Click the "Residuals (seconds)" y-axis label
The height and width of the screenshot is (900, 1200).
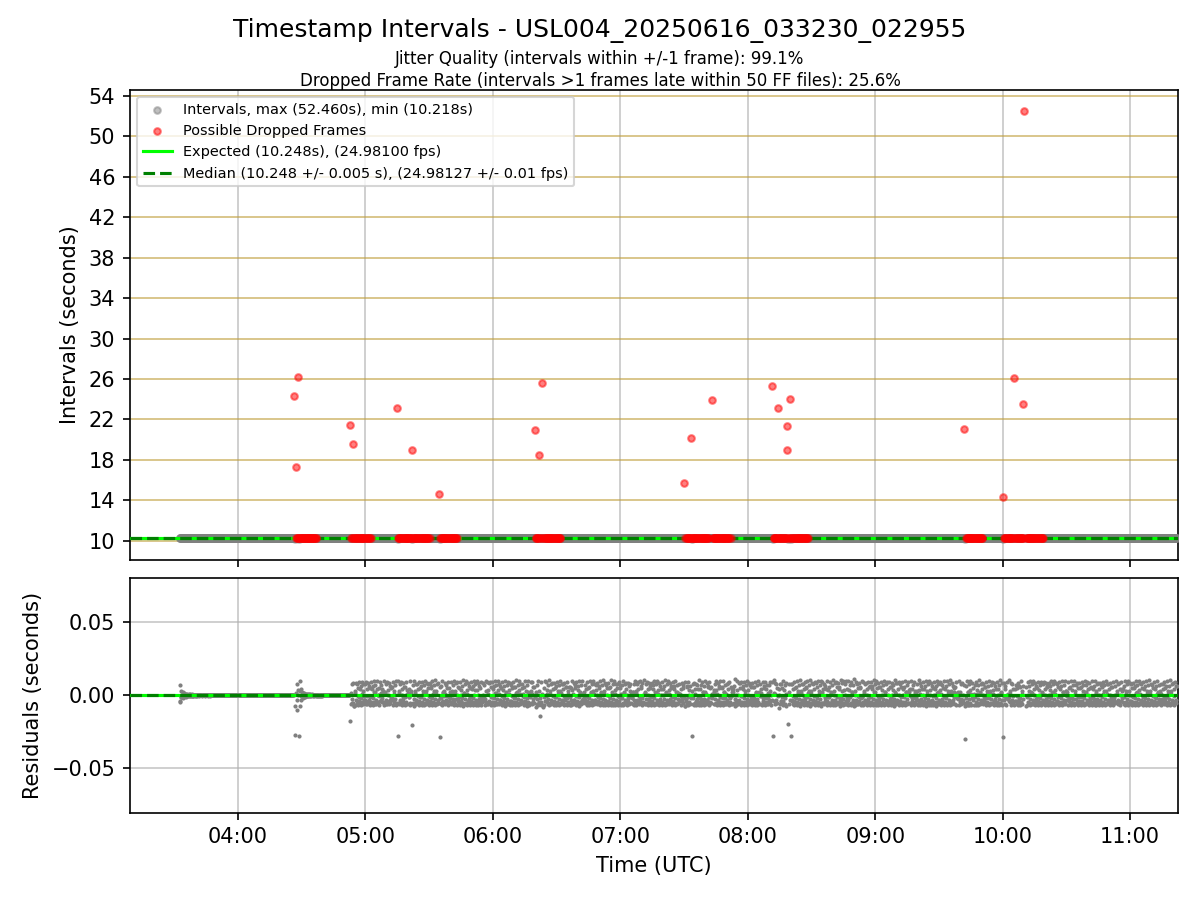[32, 696]
